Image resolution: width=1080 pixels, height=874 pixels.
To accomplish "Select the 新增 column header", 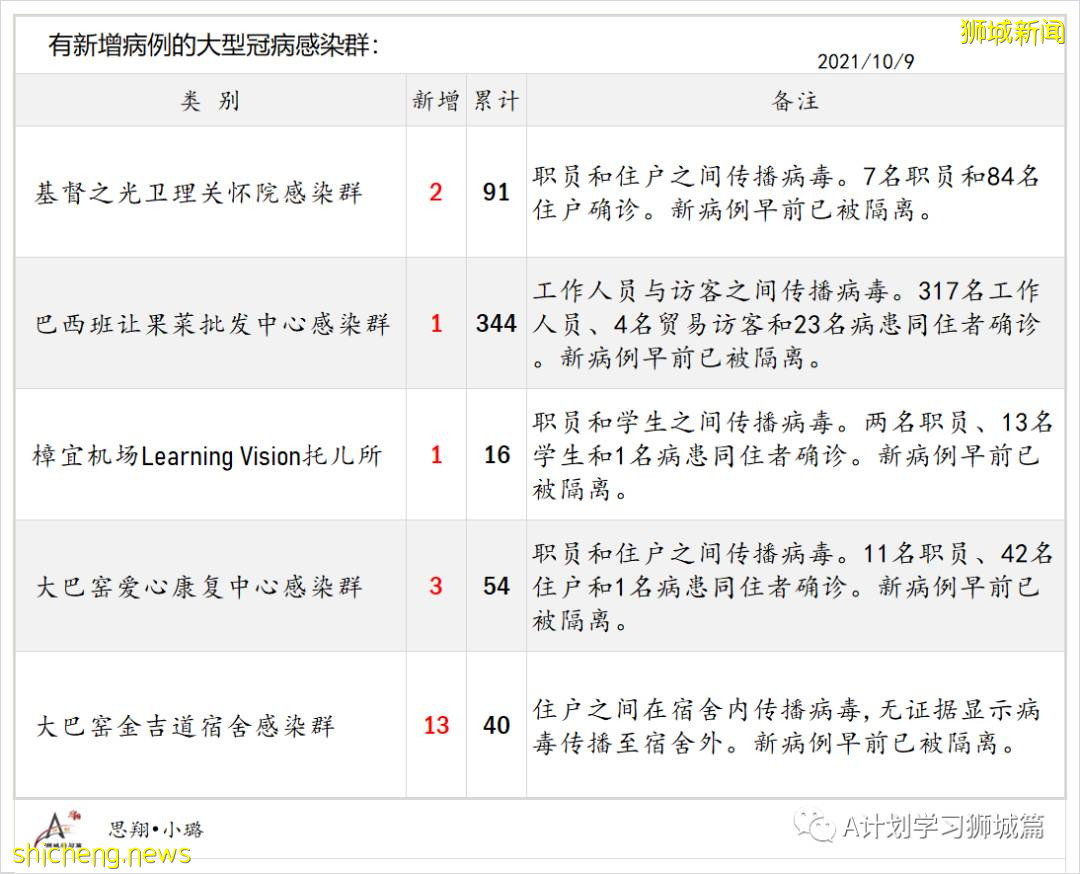I will pos(436,101).
